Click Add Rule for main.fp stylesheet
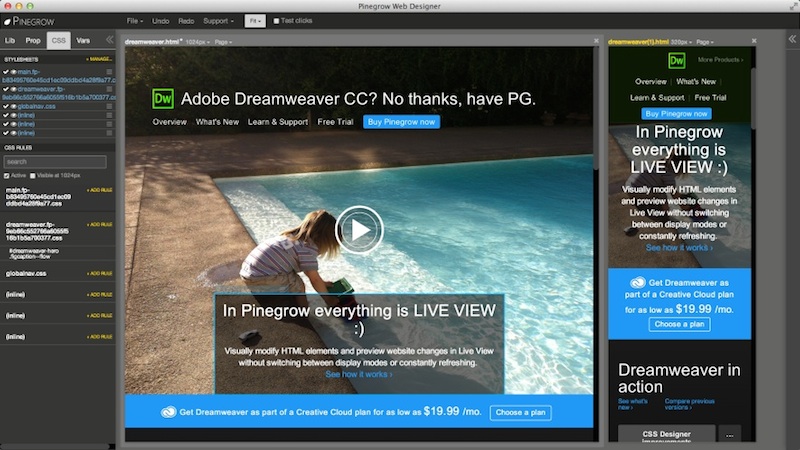 point(99,190)
